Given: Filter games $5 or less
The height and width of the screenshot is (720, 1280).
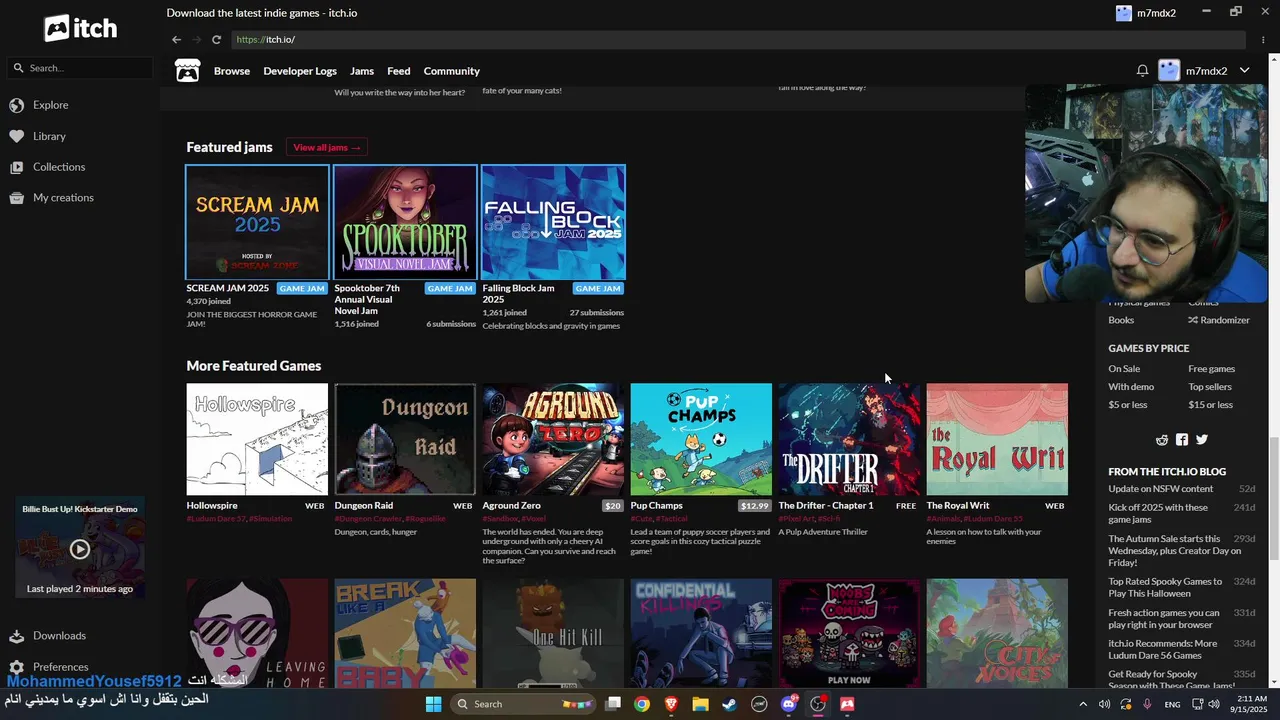Looking at the screenshot, I should tap(1128, 405).
